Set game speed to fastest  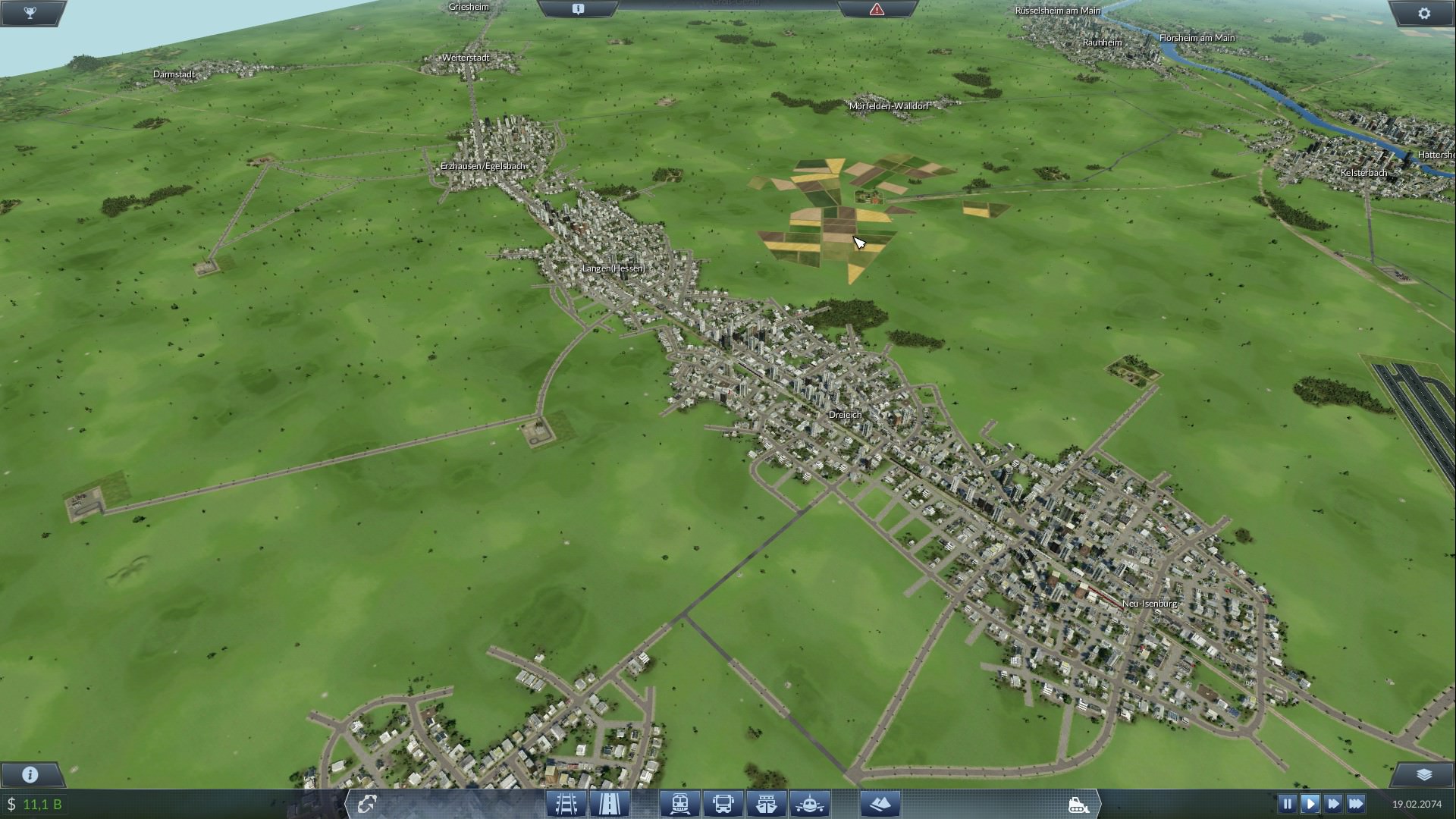pyautogui.click(x=1356, y=804)
